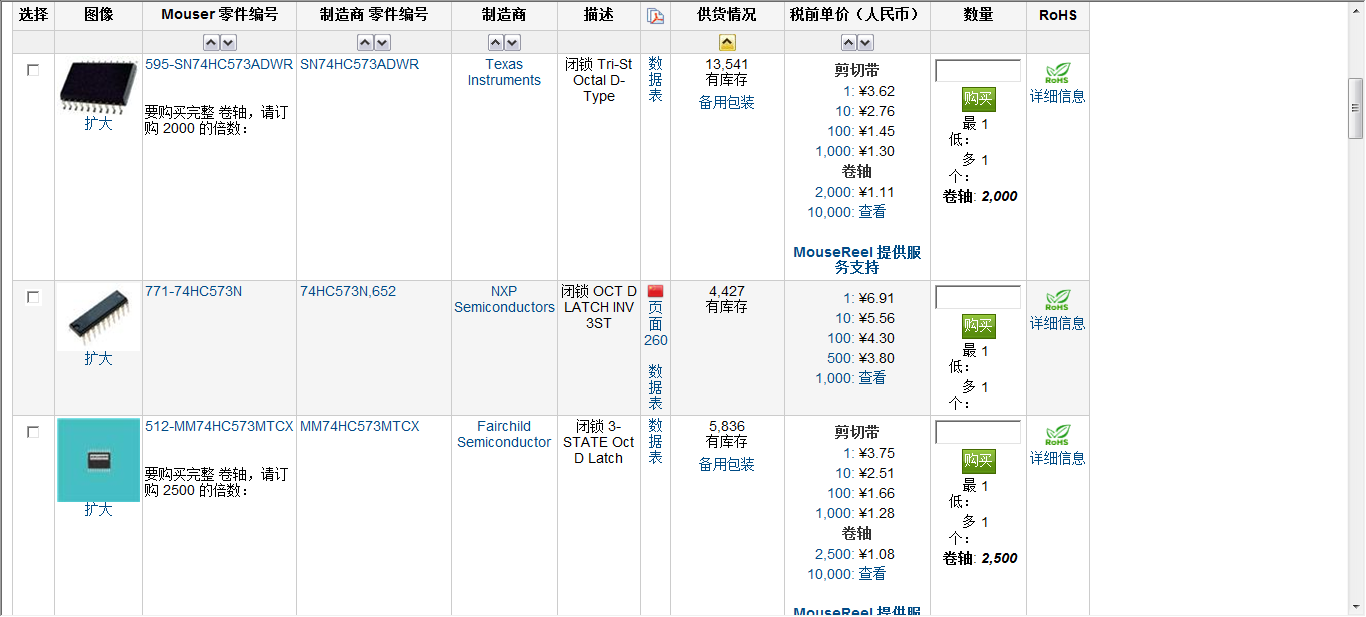Click RoHS leaf icon for SN74HC573ADWR
Image resolution: width=1366 pixels, height=617 pixels.
(1057, 74)
